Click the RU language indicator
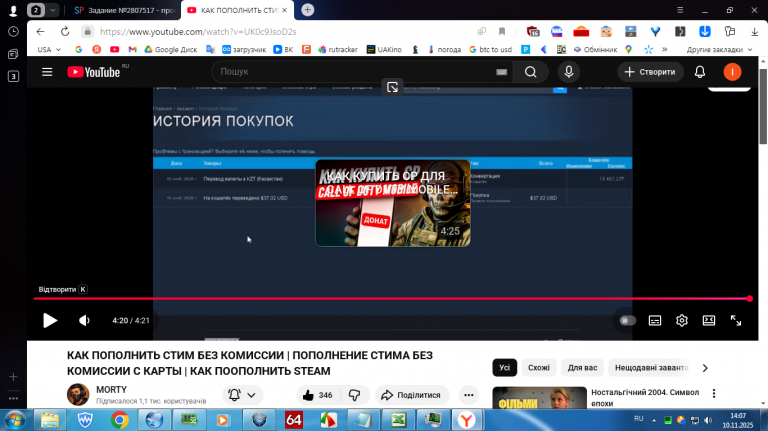 (639, 419)
